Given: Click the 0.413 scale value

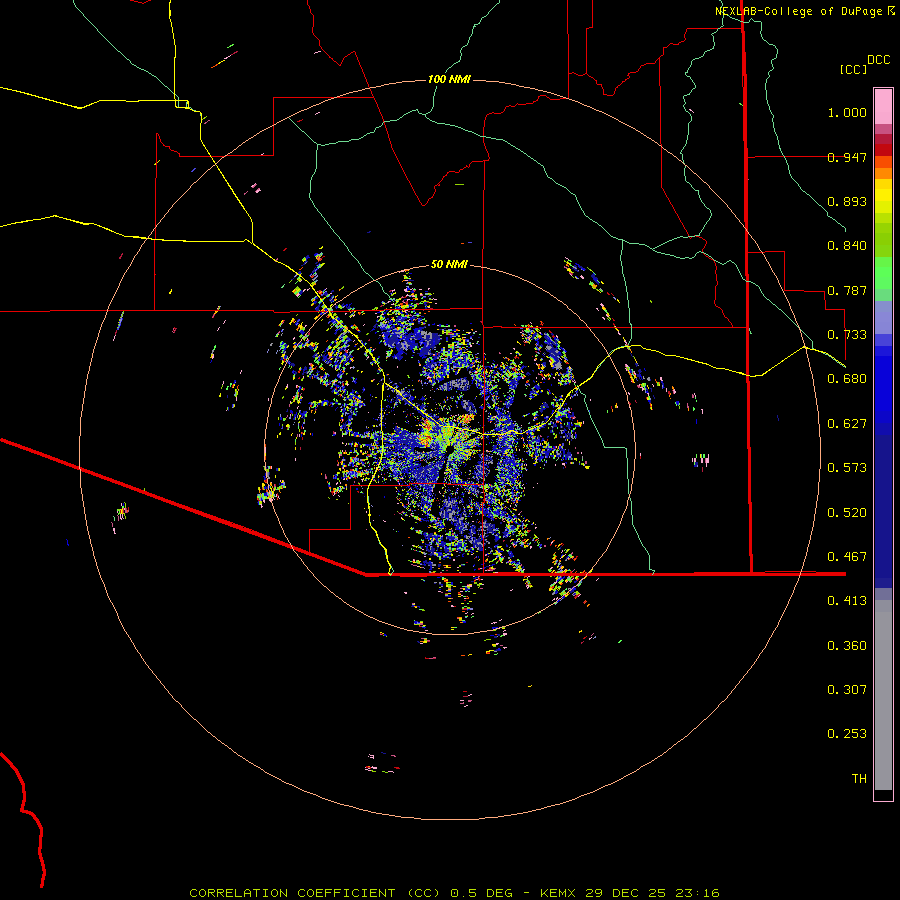Looking at the screenshot, I should click(847, 601).
